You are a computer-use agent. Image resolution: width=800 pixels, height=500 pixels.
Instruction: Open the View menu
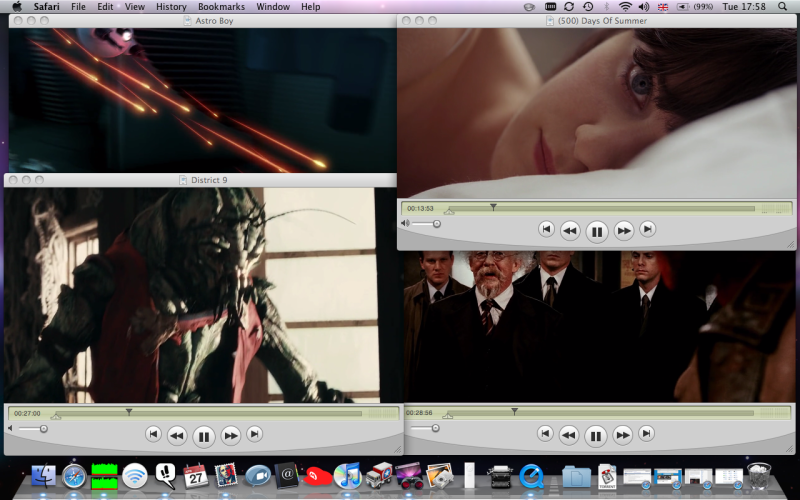coord(135,7)
